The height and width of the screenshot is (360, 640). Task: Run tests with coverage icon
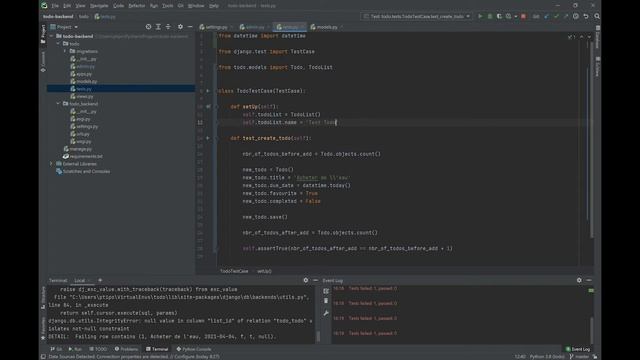[x=499, y=16]
